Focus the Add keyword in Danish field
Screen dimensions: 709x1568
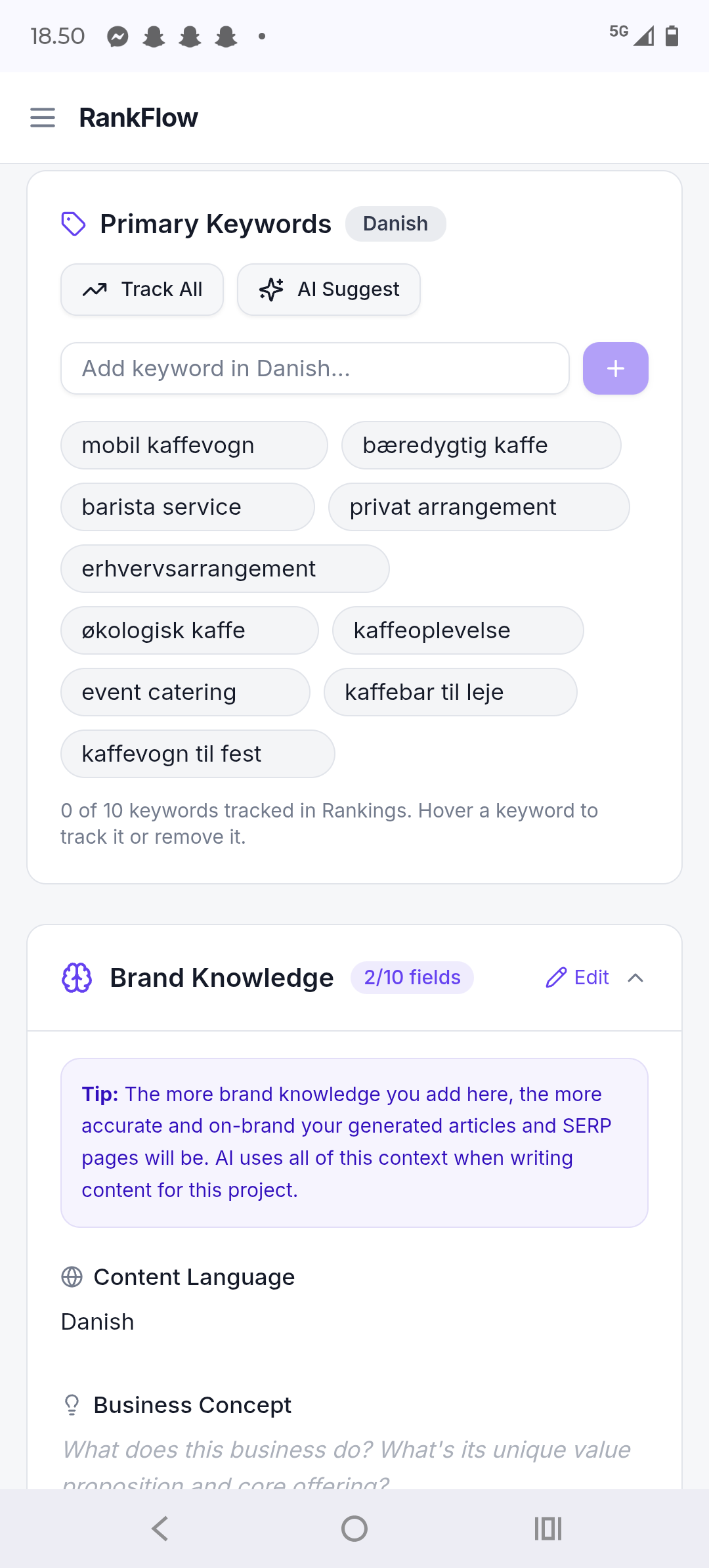(315, 368)
